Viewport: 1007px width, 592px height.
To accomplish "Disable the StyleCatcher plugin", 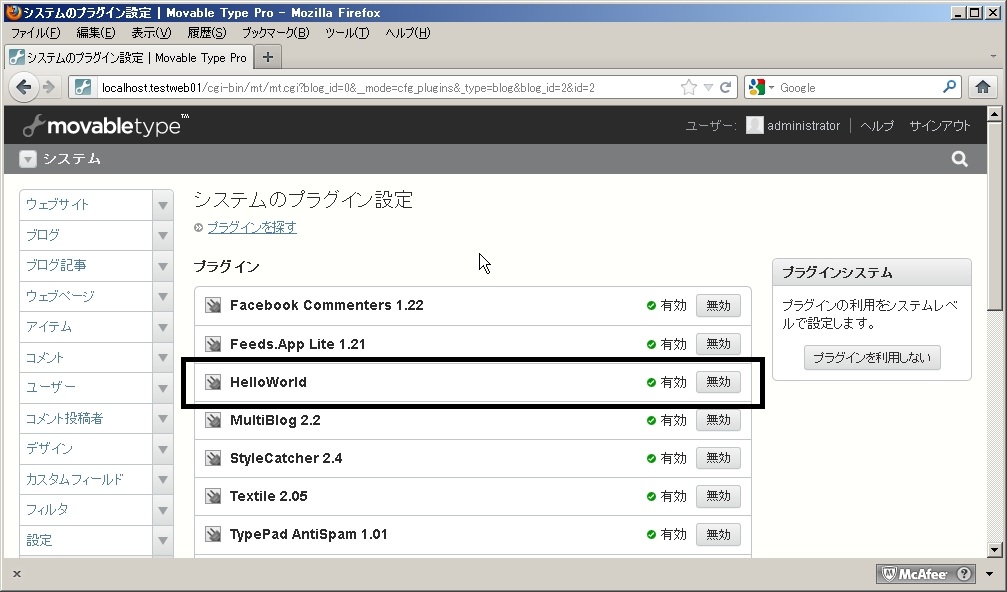I will tap(718, 458).
